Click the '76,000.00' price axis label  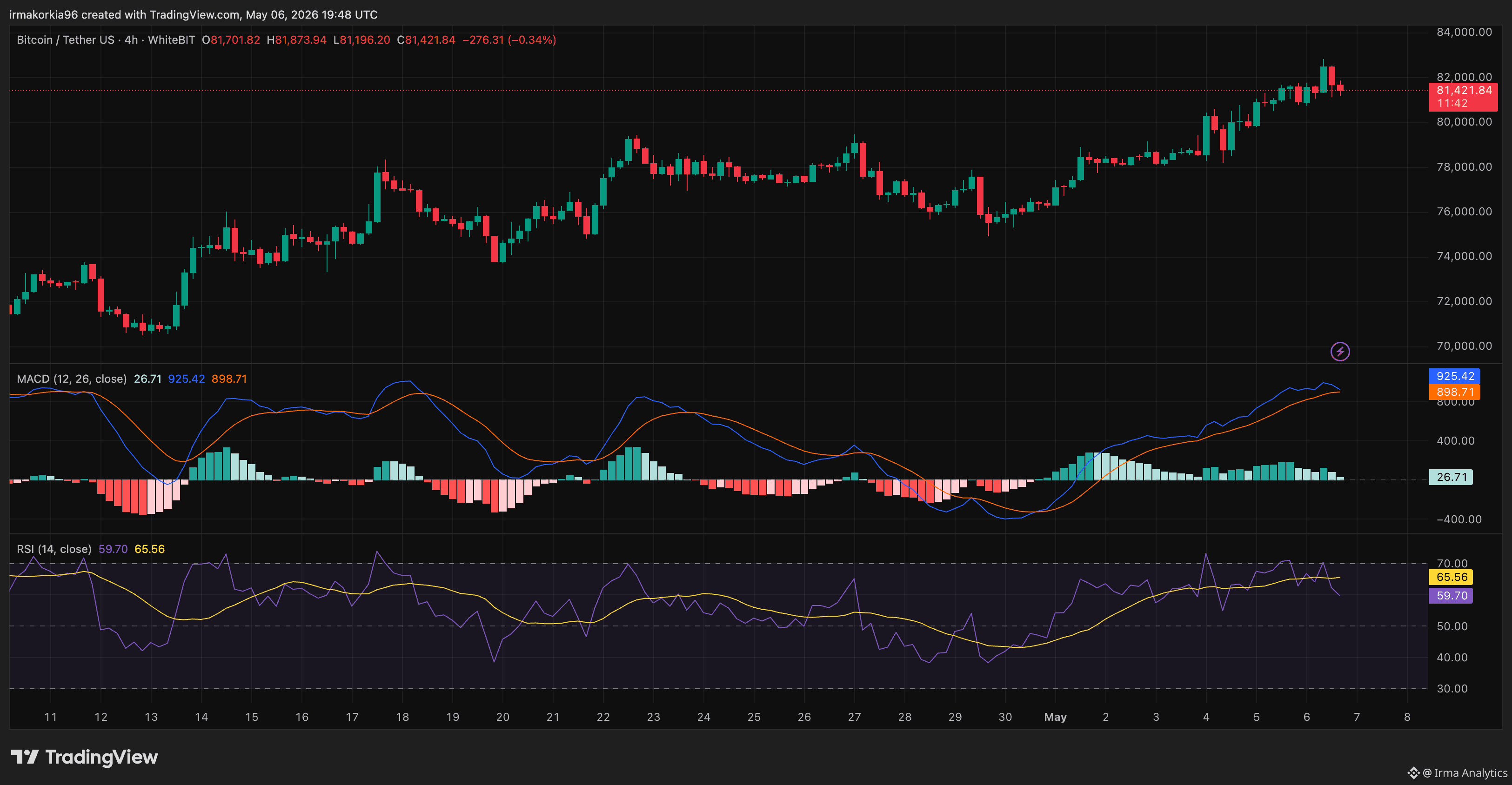(1464, 211)
